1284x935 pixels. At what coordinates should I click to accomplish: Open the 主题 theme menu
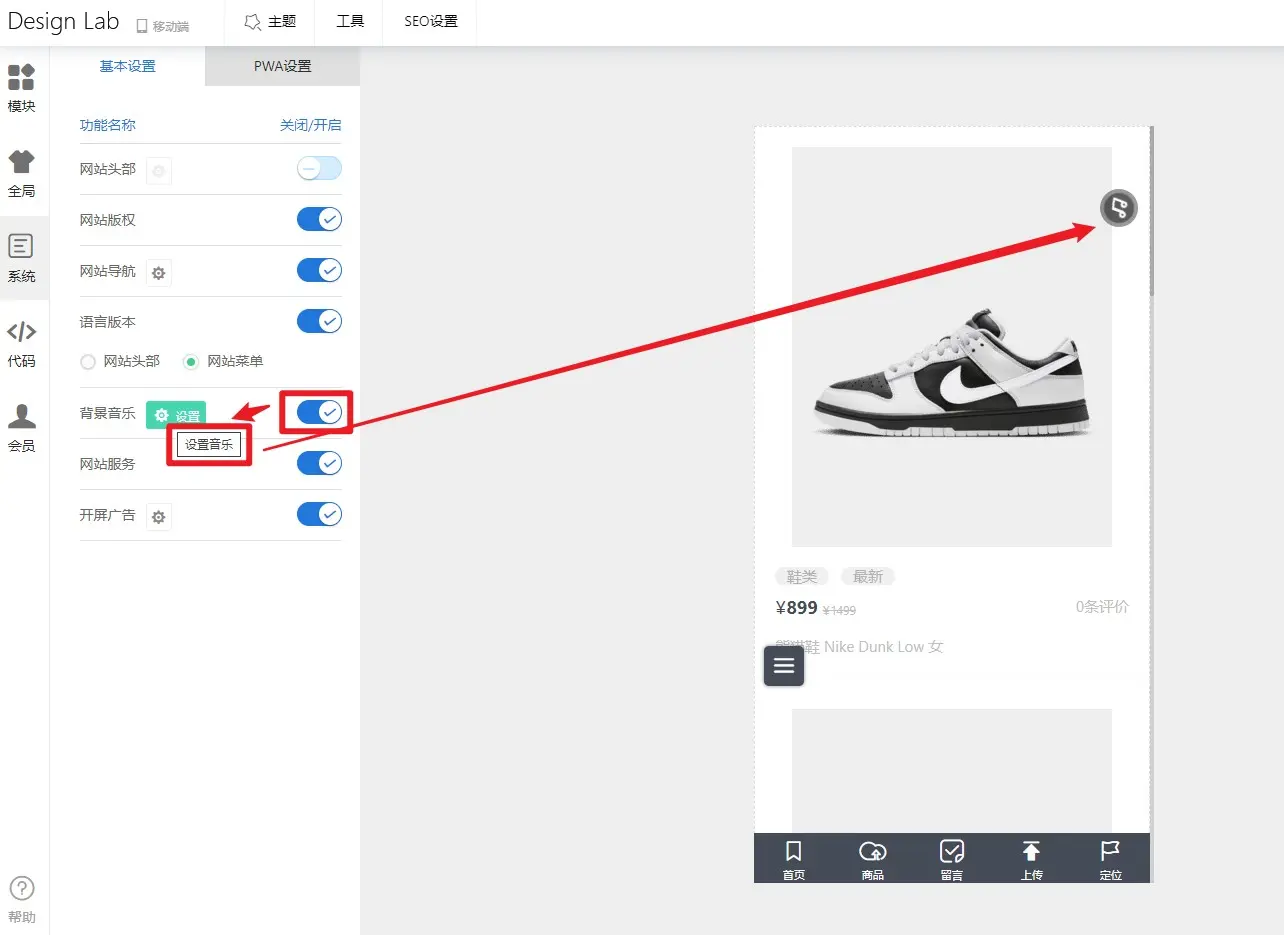[x=270, y=22]
